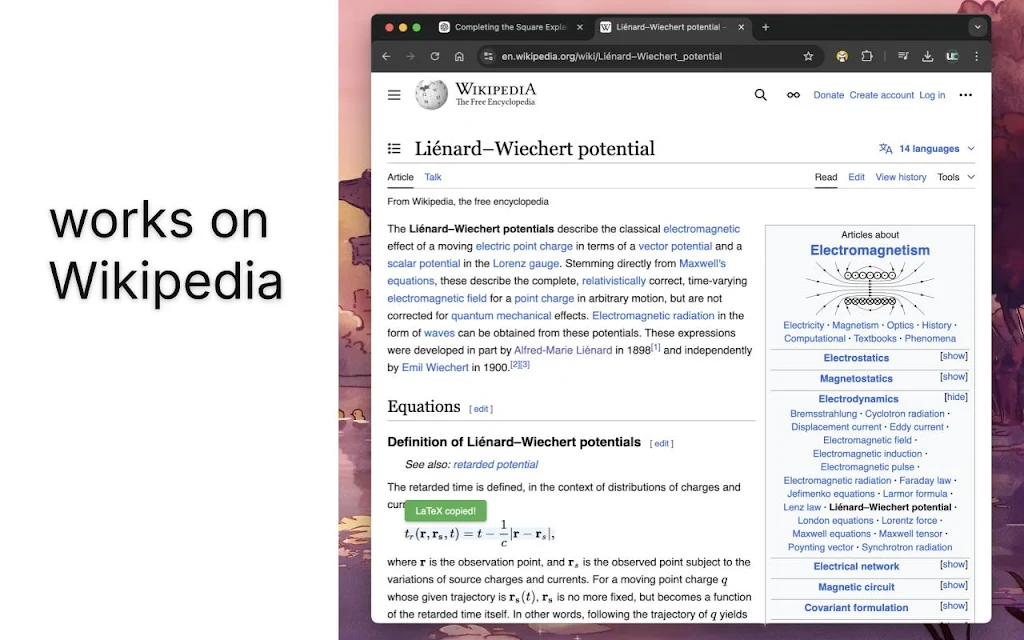The height and width of the screenshot is (640, 1024).
Task: Open tab search dropdown arrow
Action: click(x=977, y=27)
